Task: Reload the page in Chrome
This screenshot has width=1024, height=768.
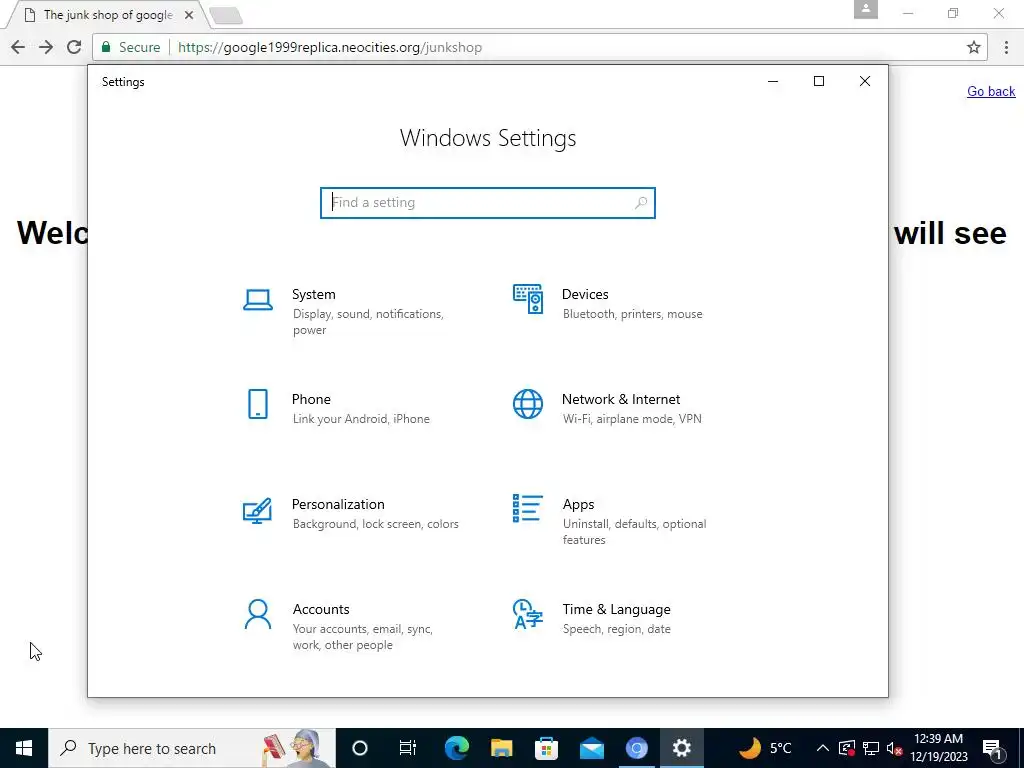Action: coord(74,47)
